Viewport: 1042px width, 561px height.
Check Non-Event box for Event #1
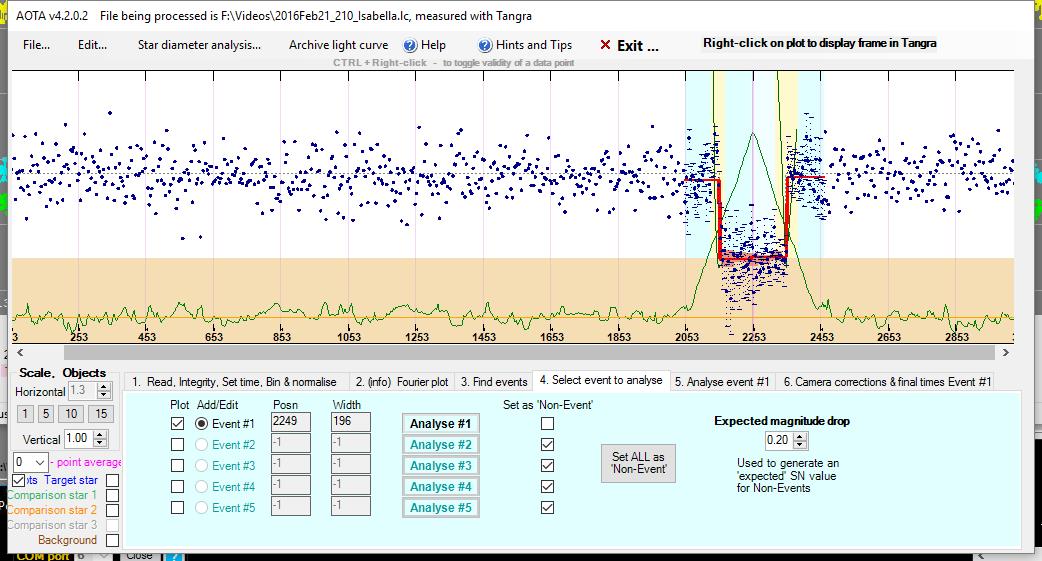coord(548,423)
